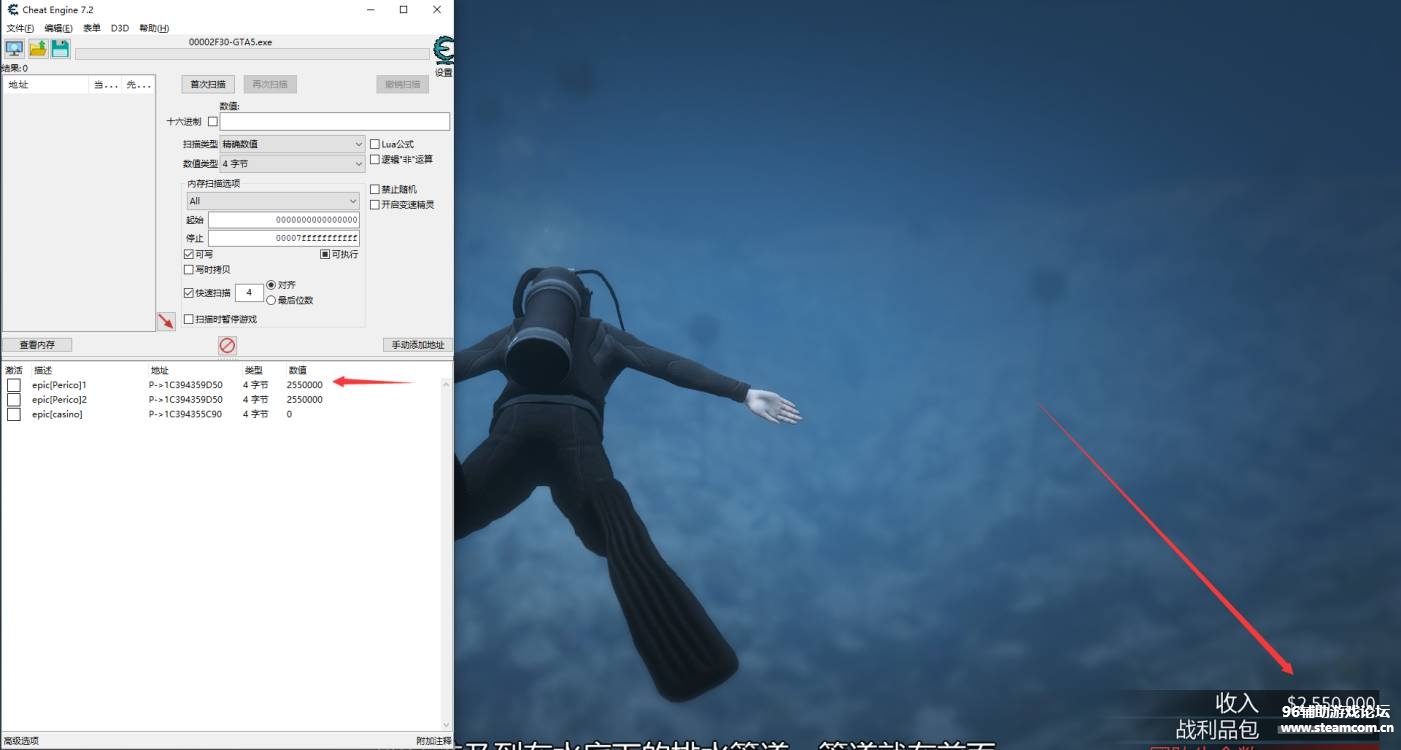Click the 激活 column header in address table
Viewport: 1401px width, 750px height.
[x=14, y=370]
